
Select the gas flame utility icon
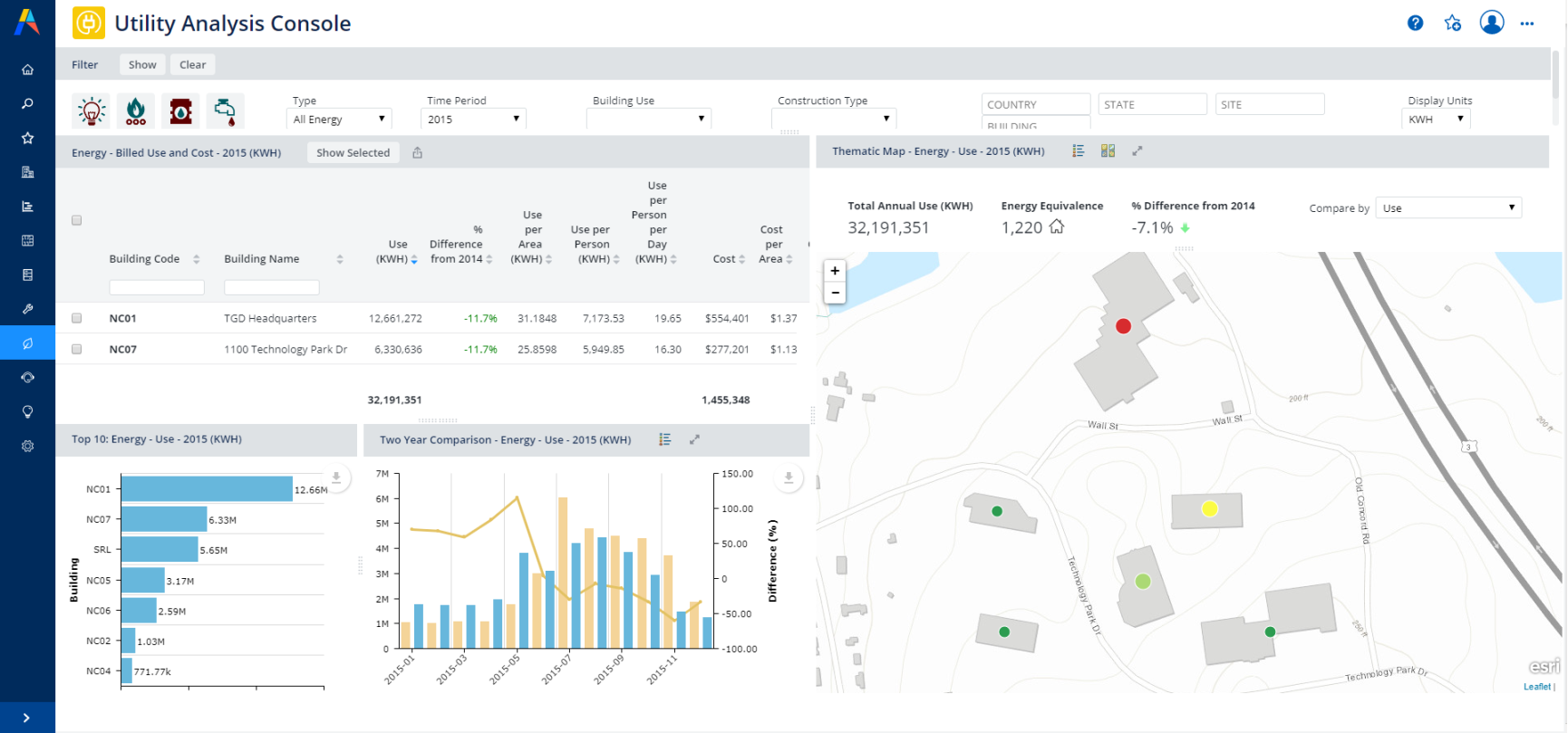coord(136,111)
